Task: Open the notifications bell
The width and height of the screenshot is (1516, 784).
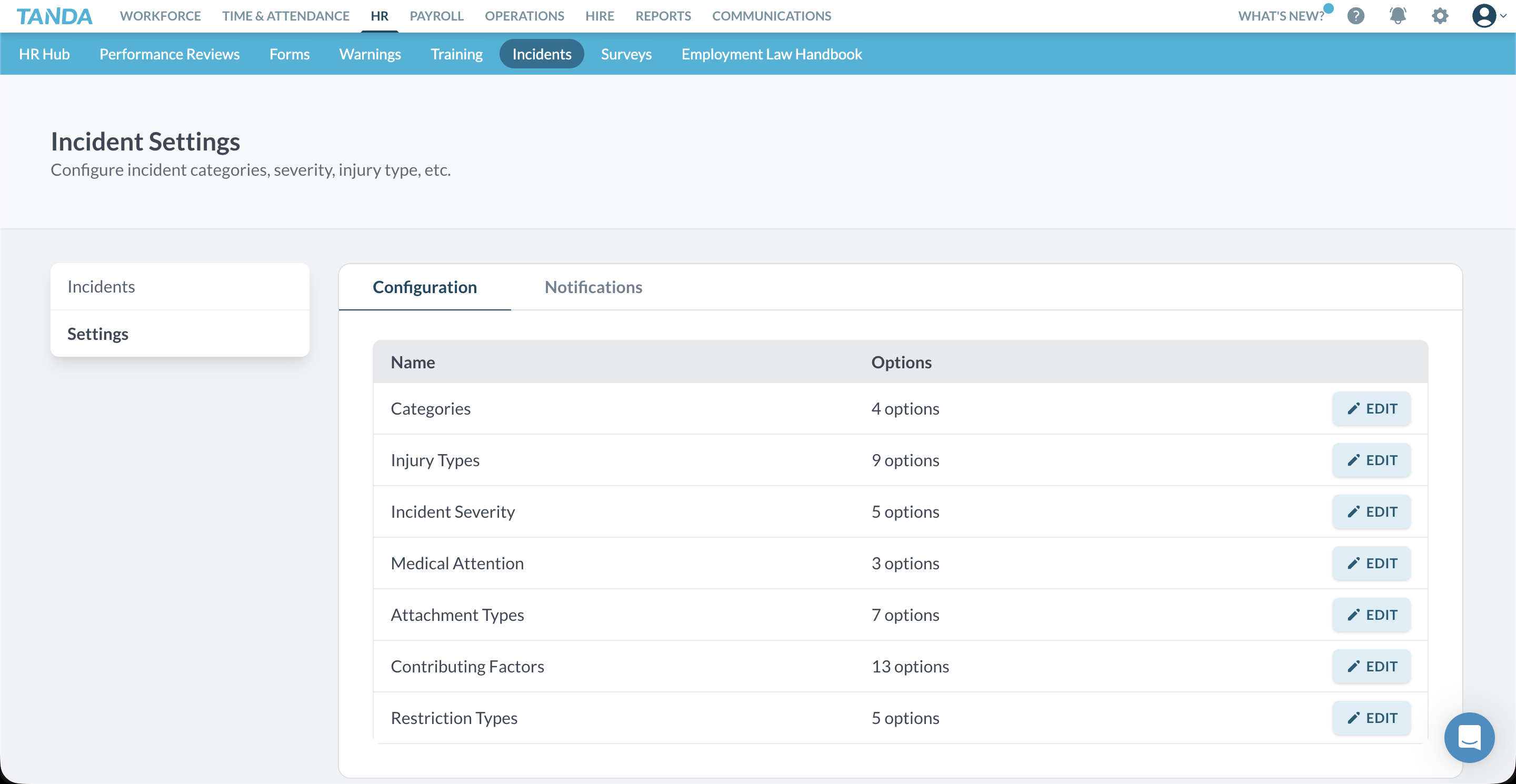Action: (x=1398, y=16)
